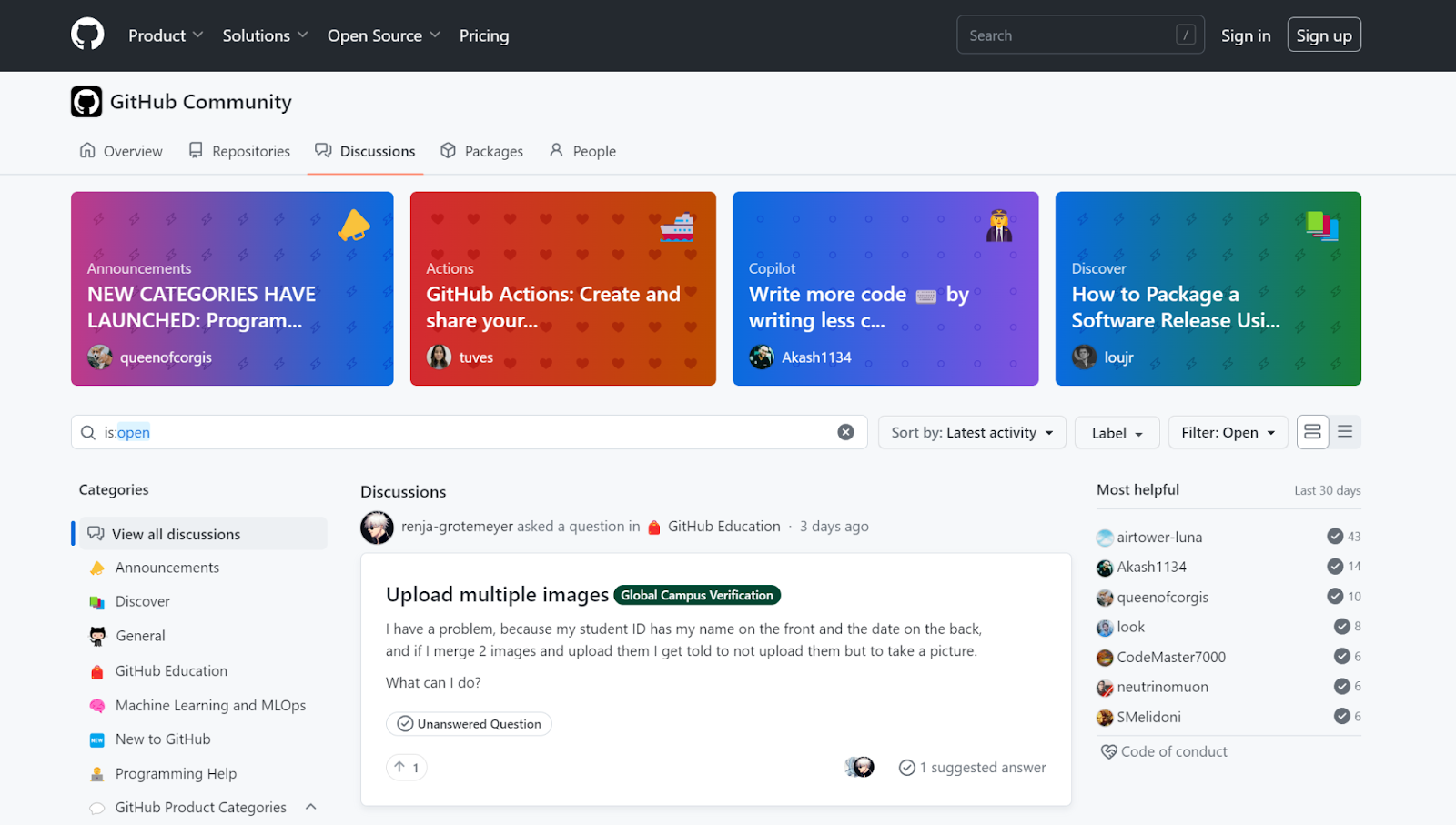The height and width of the screenshot is (825, 1456).
Task: Click the Announcements megaphone icon in Categories
Action: (97, 567)
